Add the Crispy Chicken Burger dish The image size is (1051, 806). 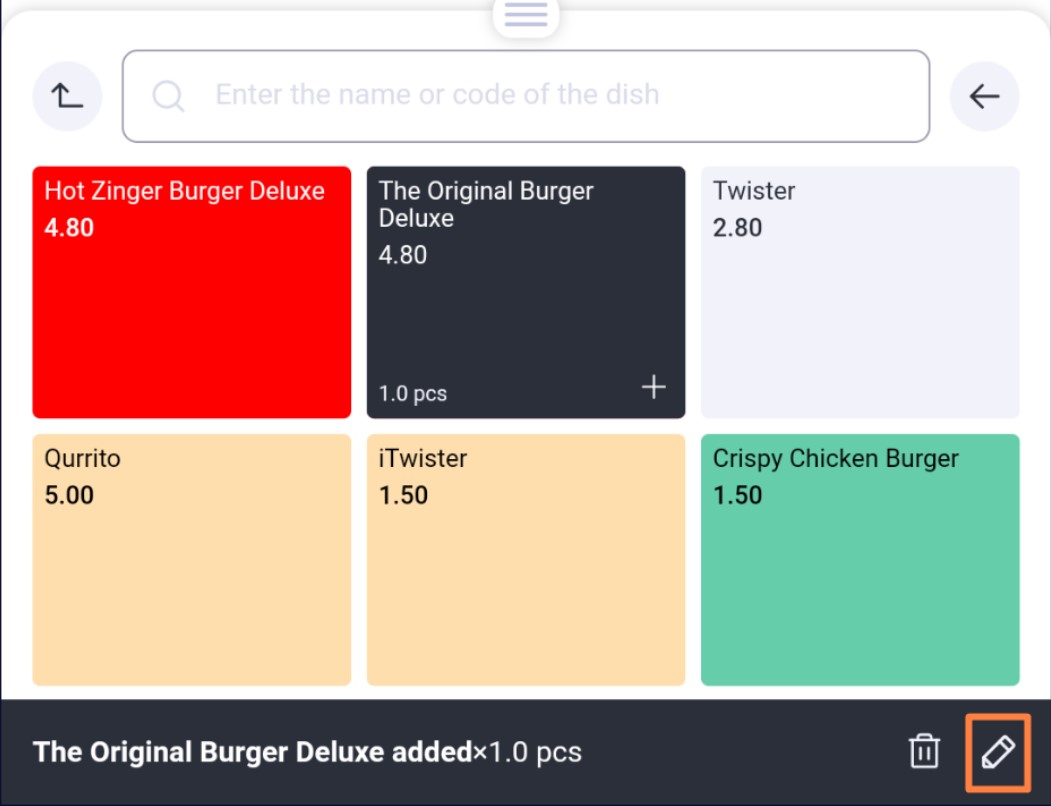860,560
